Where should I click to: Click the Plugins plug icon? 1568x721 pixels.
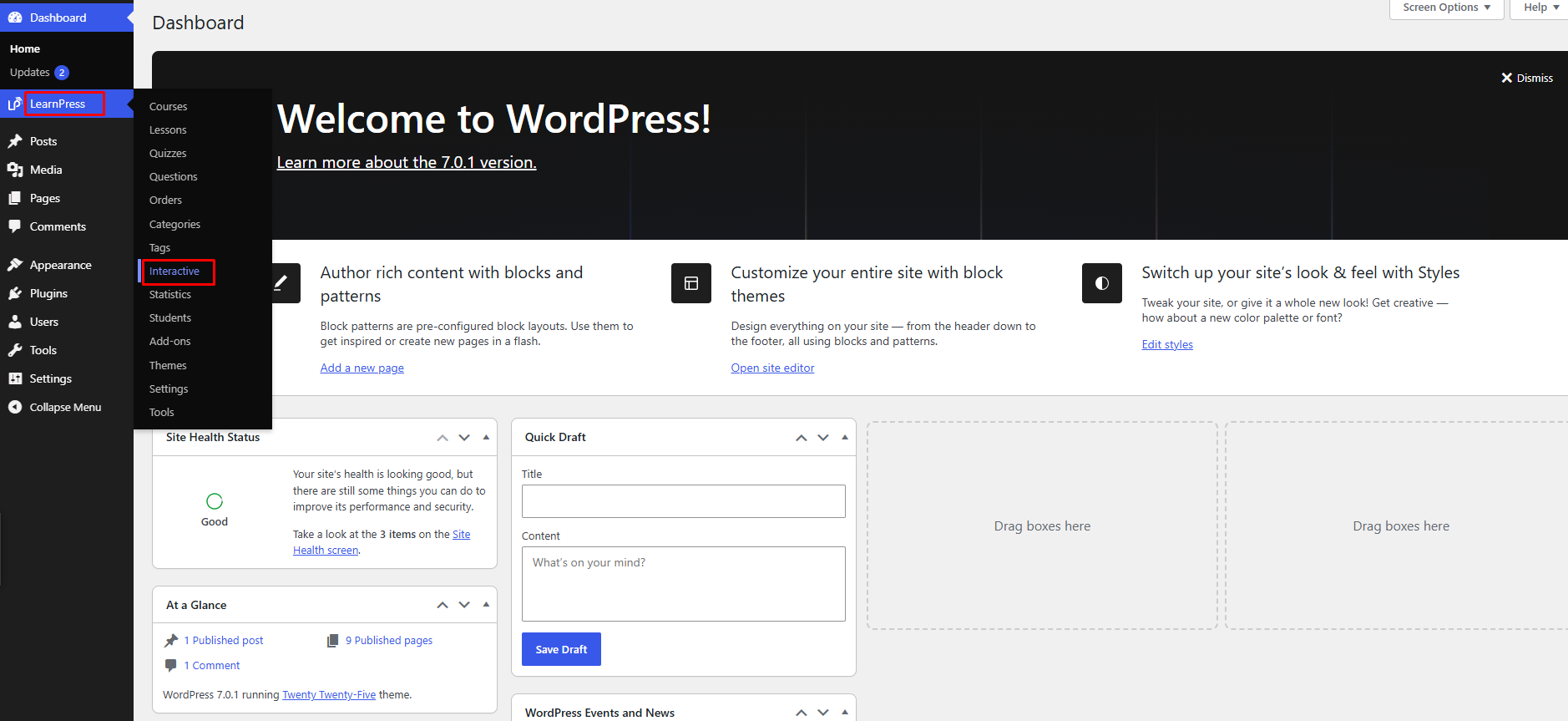click(x=15, y=293)
